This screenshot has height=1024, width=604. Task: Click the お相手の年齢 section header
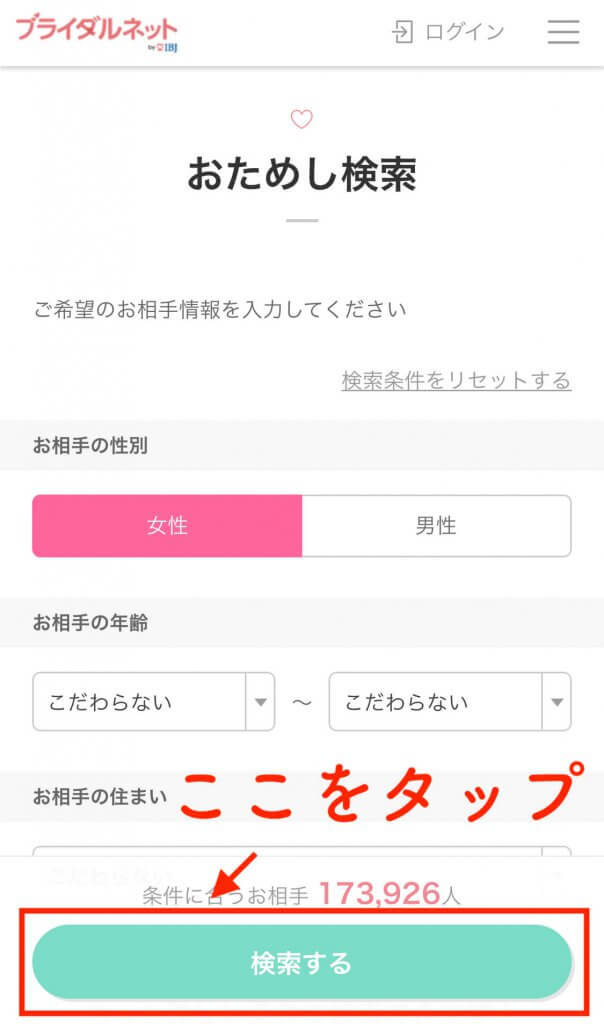[90, 622]
